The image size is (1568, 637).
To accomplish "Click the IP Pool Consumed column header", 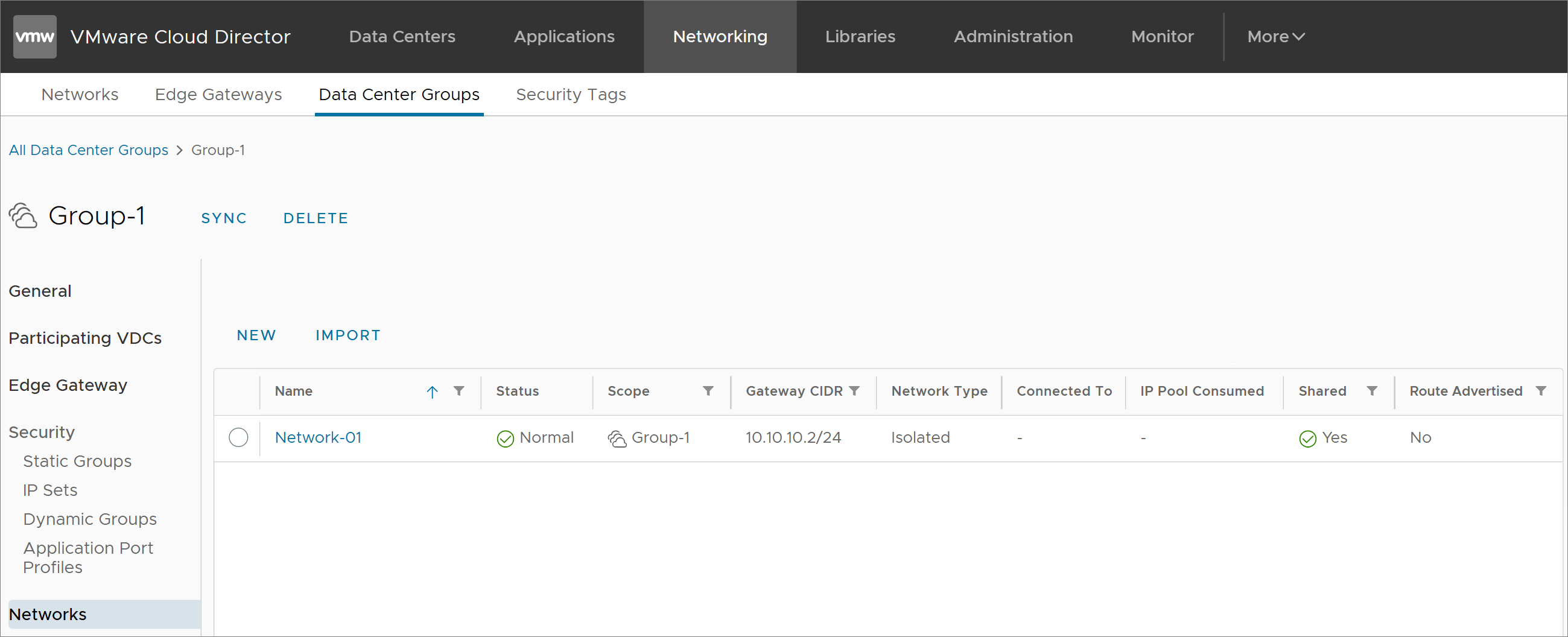I will click(x=1202, y=391).
